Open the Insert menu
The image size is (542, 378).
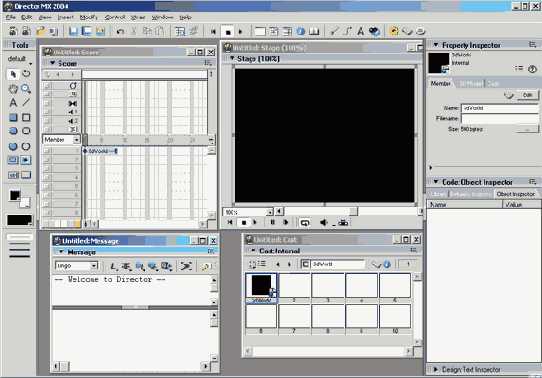66,17
